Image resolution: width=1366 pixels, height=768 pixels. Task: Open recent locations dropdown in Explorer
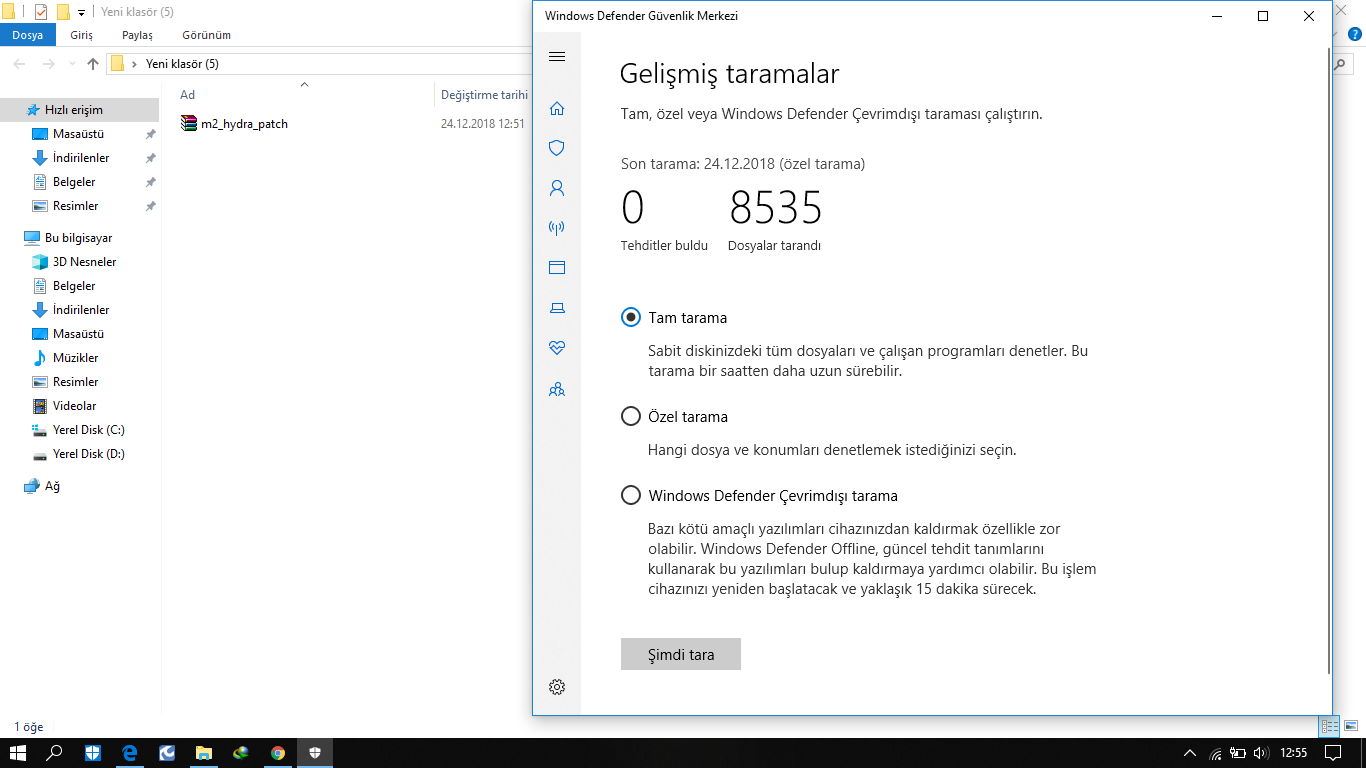tap(71, 64)
